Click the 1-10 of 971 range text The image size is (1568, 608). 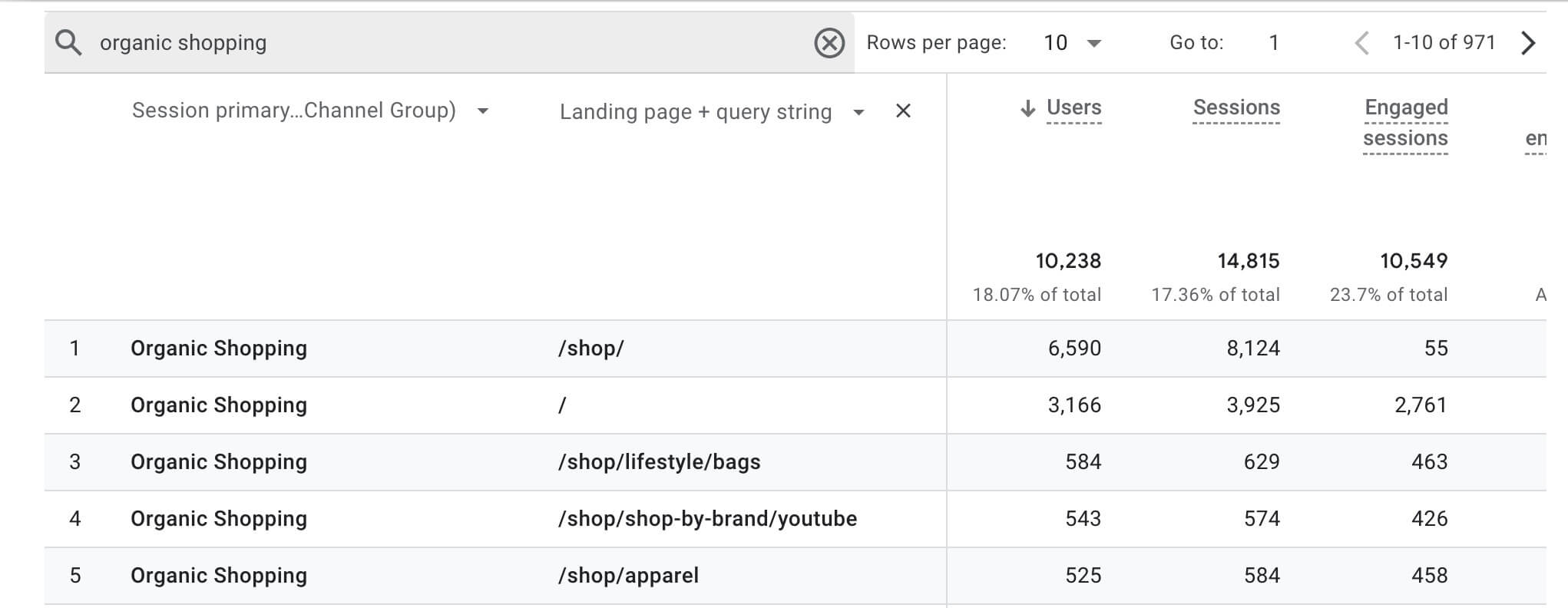point(1444,42)
